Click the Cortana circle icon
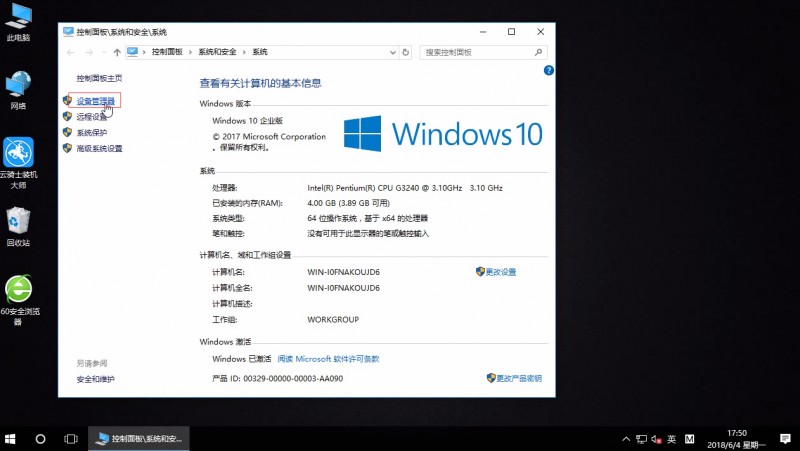This screenshot has height=451, width=800. click(x=40, y=439)
